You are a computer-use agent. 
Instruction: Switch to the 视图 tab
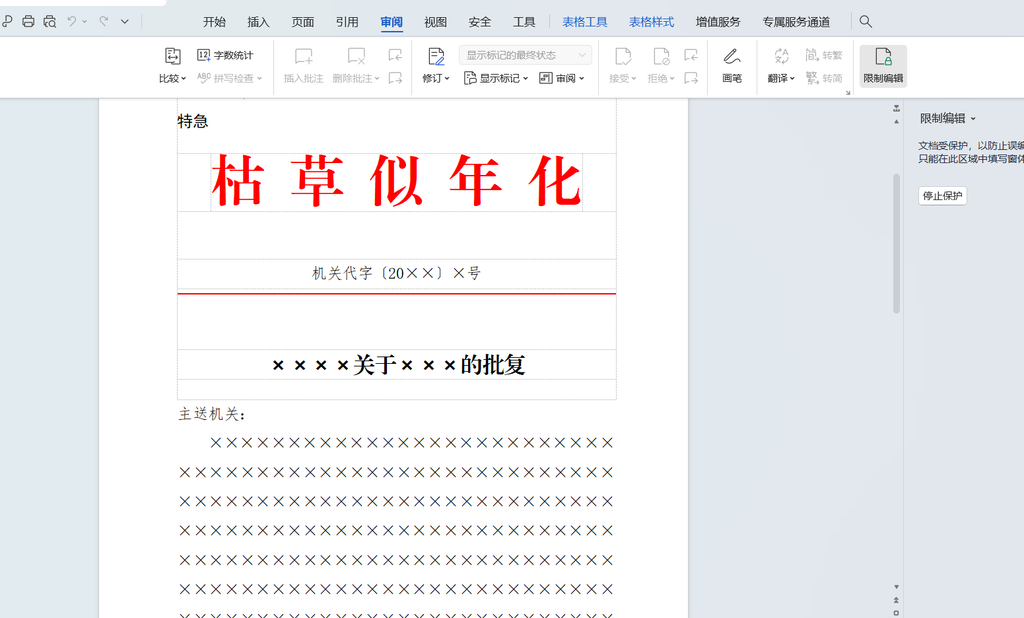click(x=436, y=22)
